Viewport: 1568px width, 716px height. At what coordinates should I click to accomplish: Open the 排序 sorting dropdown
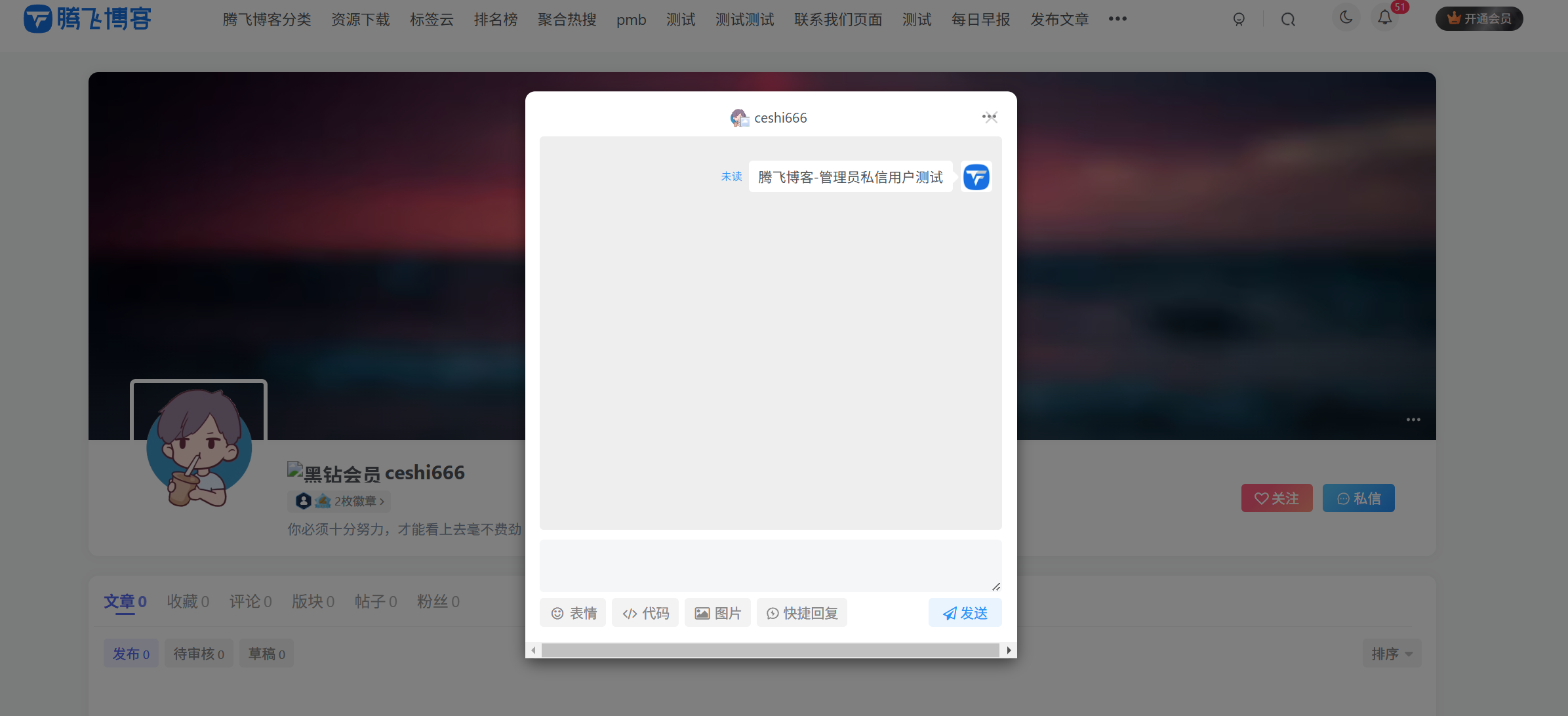click(x=1392, y=653)
